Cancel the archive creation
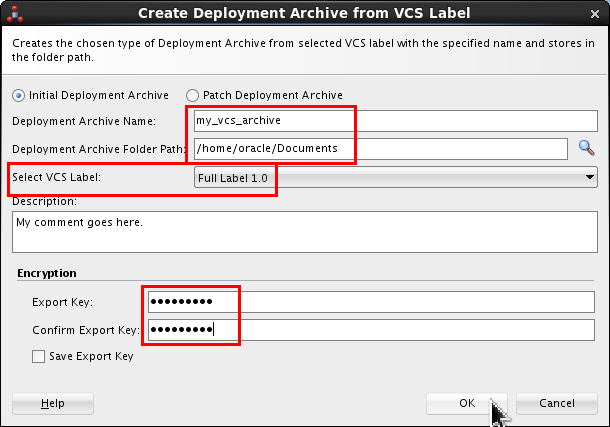 point(556,403)
